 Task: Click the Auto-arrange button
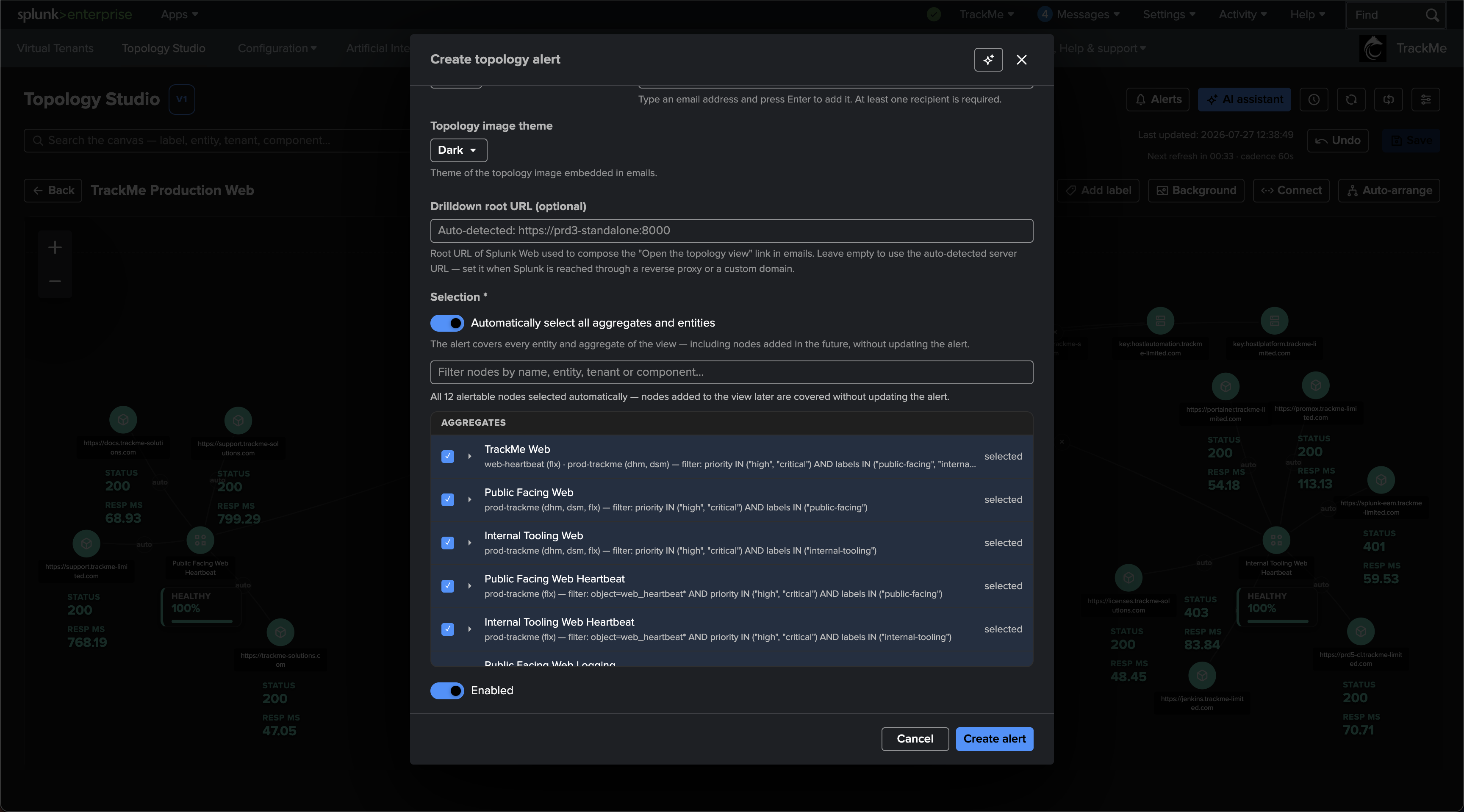pos(1389,190)
